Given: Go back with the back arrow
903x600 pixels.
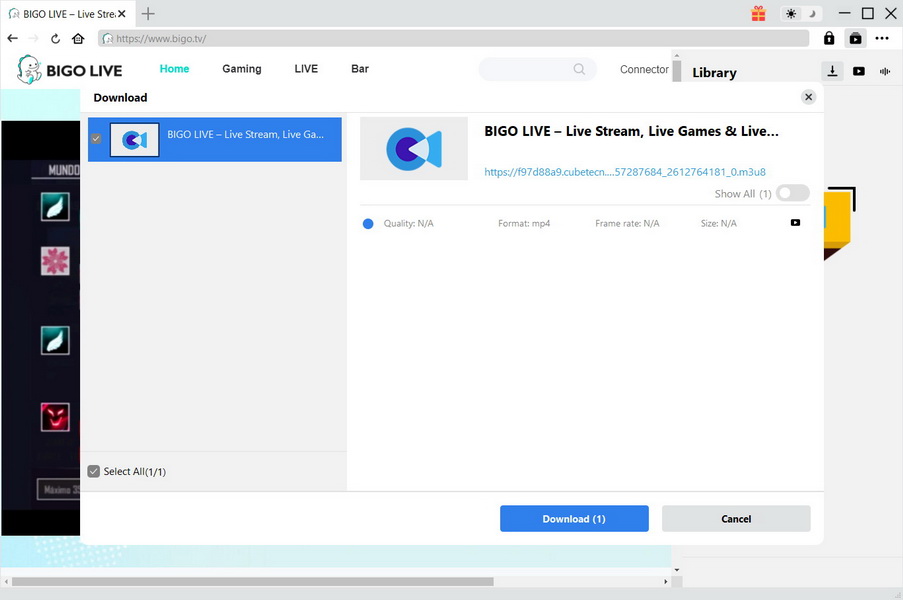Looking at the screenshot, I should tap(13, 39).
